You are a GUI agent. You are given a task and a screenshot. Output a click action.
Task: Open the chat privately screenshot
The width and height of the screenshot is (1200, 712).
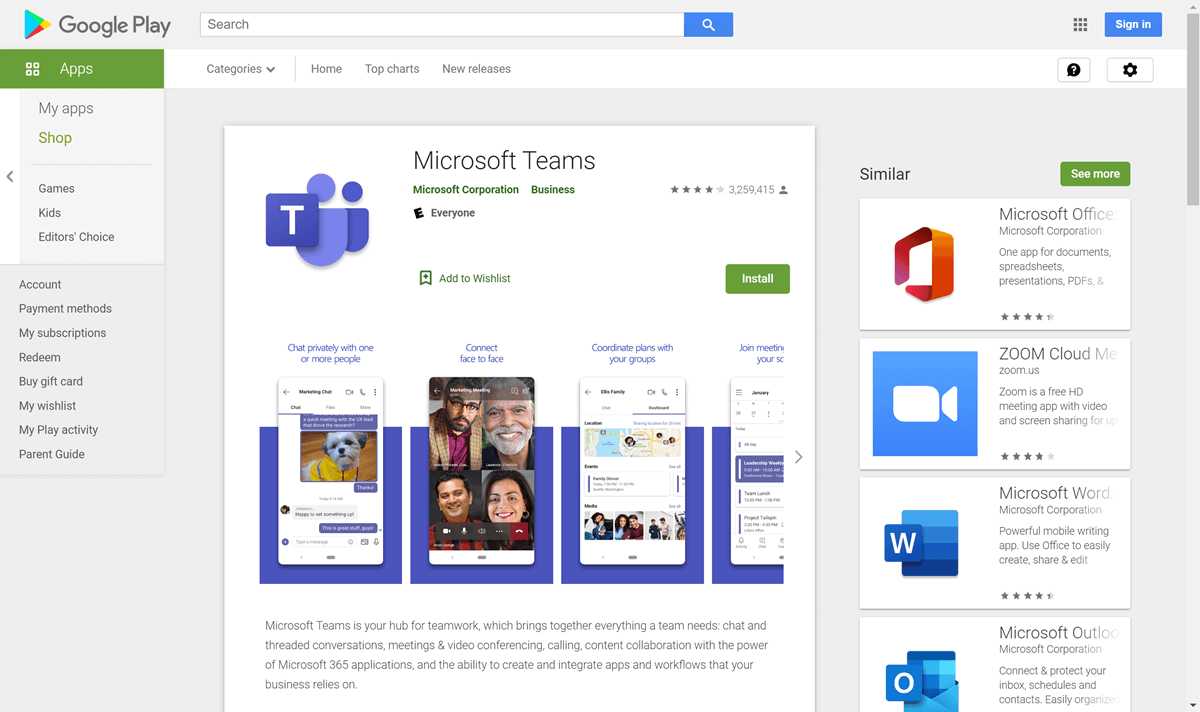point(331,462)
